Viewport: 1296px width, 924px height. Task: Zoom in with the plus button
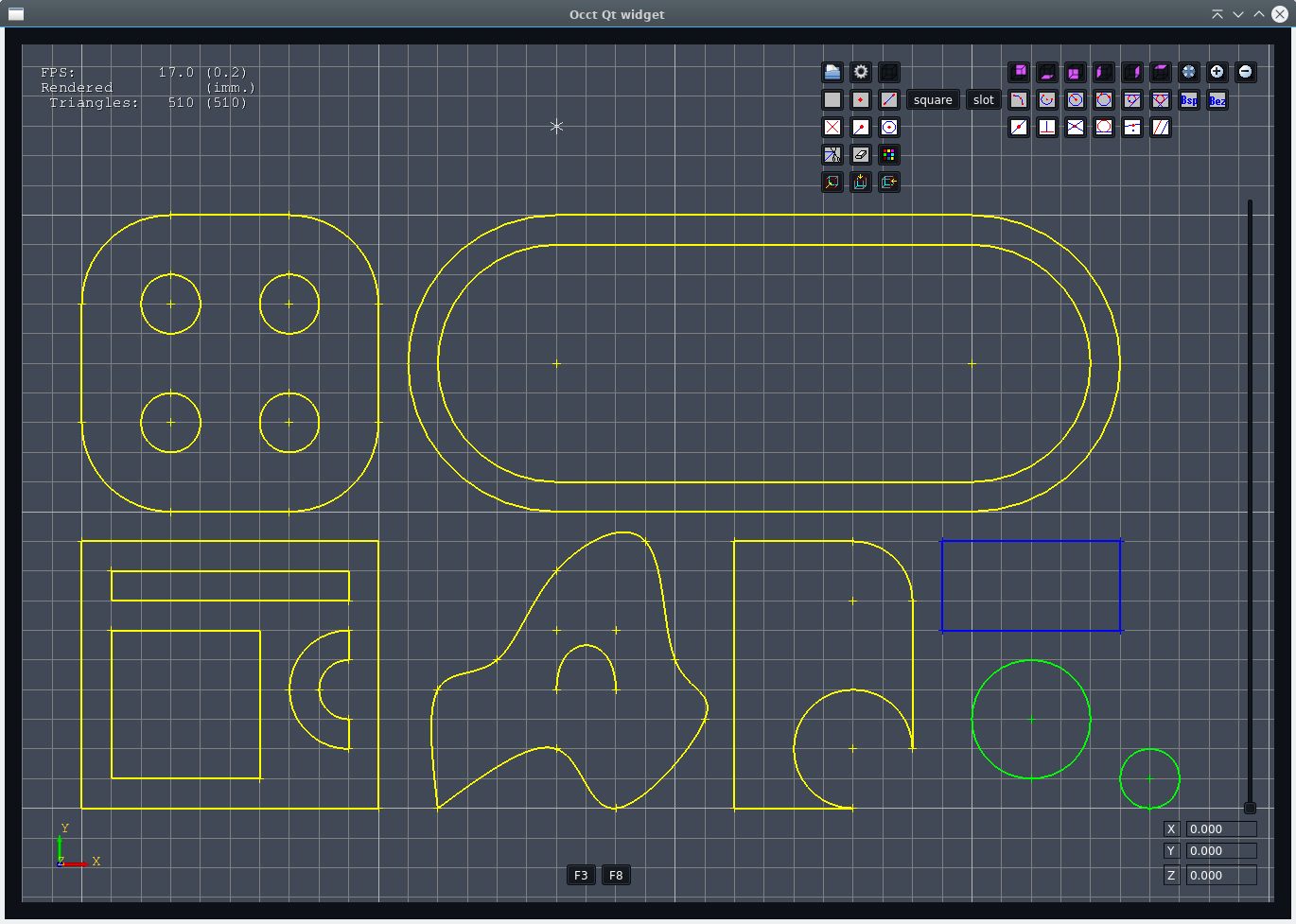[x=1217, y=72]
